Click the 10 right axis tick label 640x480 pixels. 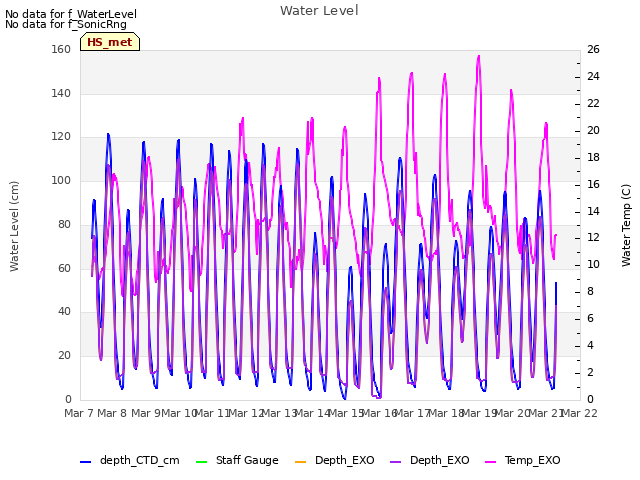click(593, 264)
